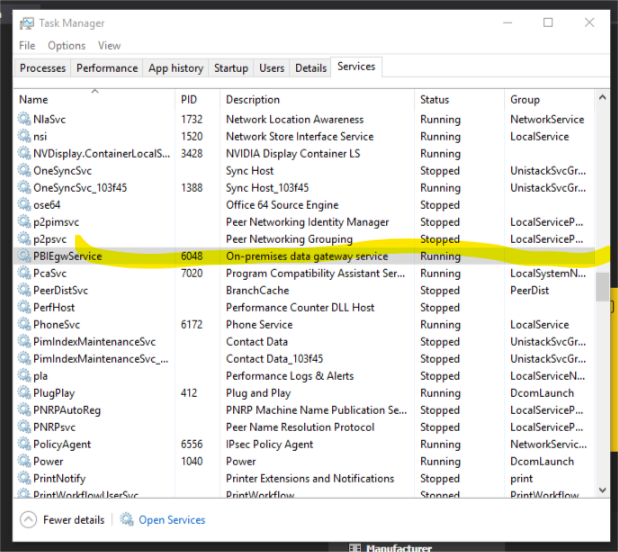The width and height of the screenshot is (618, 552).
Task: Click the gear icon beside ose64
Action: (24, 204)
